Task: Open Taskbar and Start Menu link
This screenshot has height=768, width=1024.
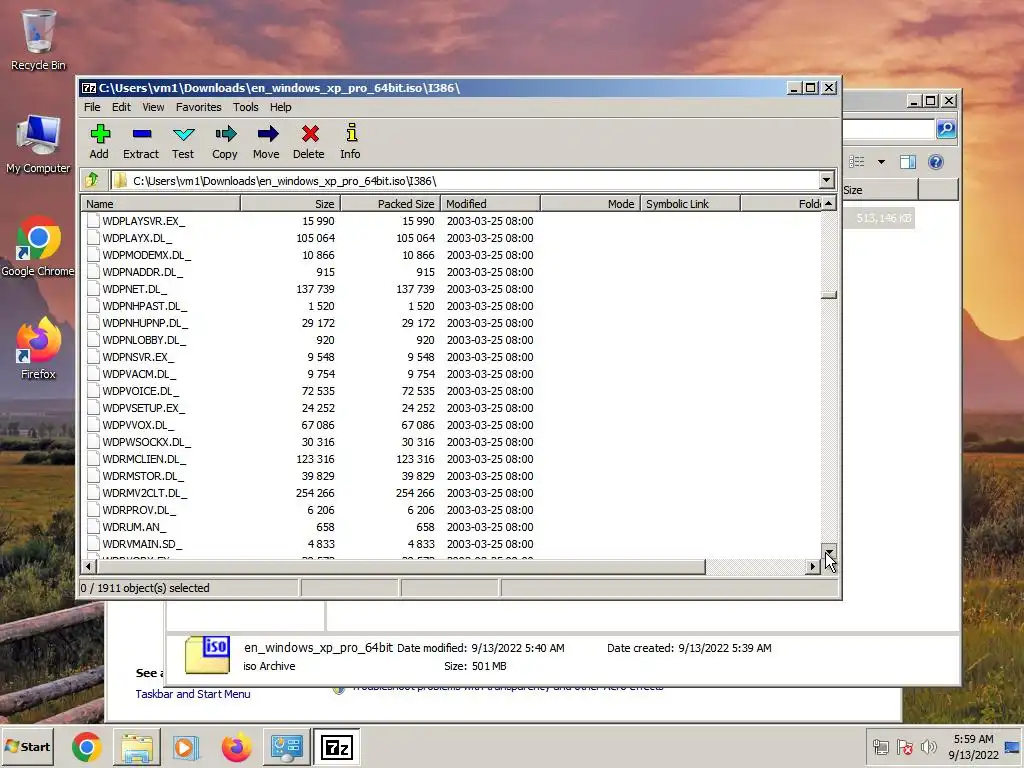Action: (193, 694)
